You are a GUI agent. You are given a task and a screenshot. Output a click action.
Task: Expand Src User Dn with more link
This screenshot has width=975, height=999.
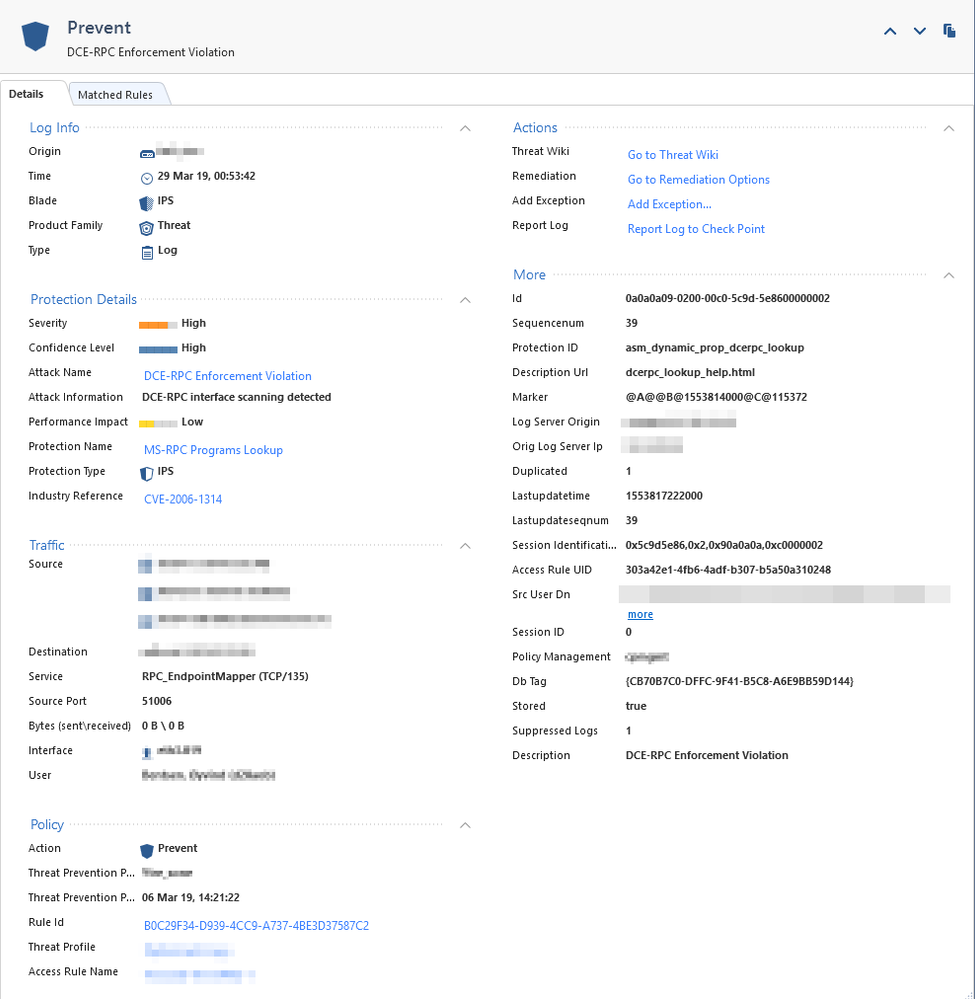(x=640, y=615)
